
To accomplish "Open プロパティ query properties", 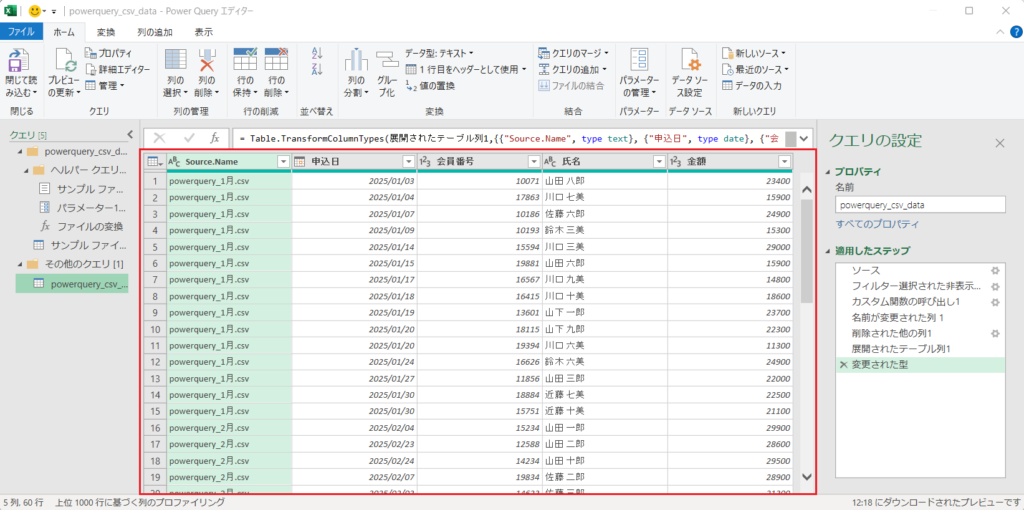I will 108,53.
